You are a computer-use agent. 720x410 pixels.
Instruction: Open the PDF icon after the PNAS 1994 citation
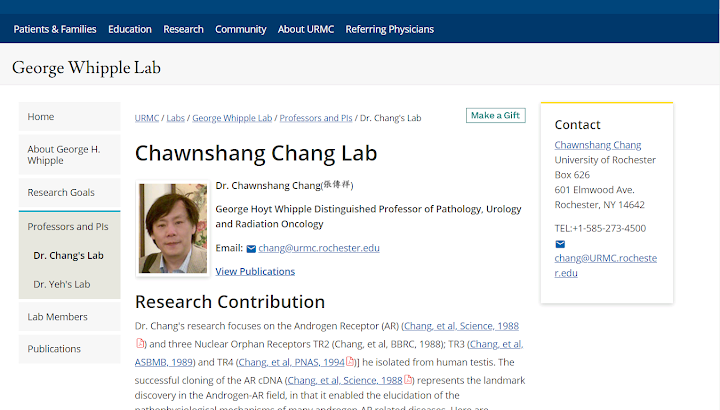(351, 362)
